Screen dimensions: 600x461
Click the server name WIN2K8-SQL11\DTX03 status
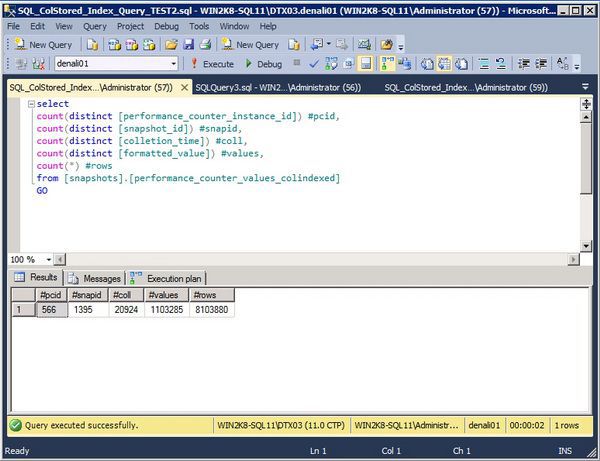(x=281, y=425)
